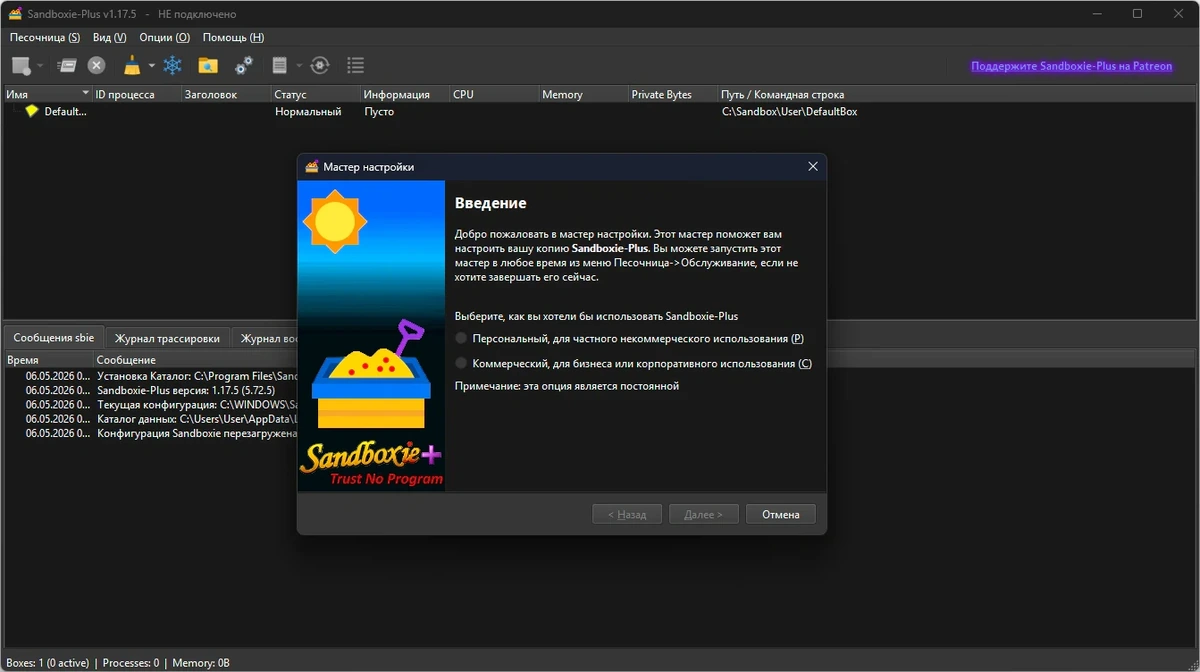Click the list view toolbar icon
Screen dimensions: 1200x672
355,66
